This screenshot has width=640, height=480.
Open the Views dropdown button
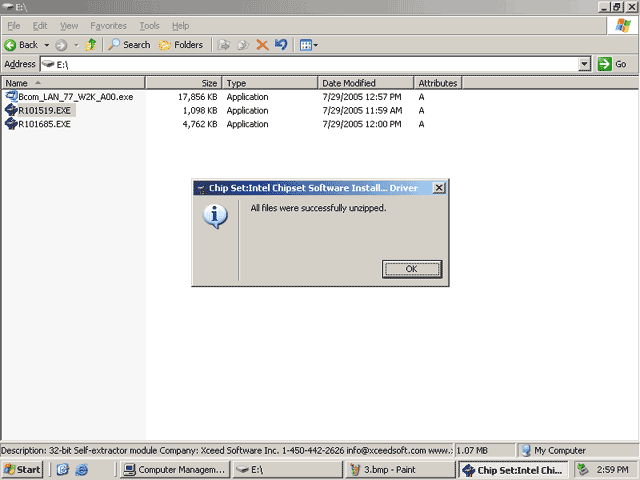pos(309,45)
